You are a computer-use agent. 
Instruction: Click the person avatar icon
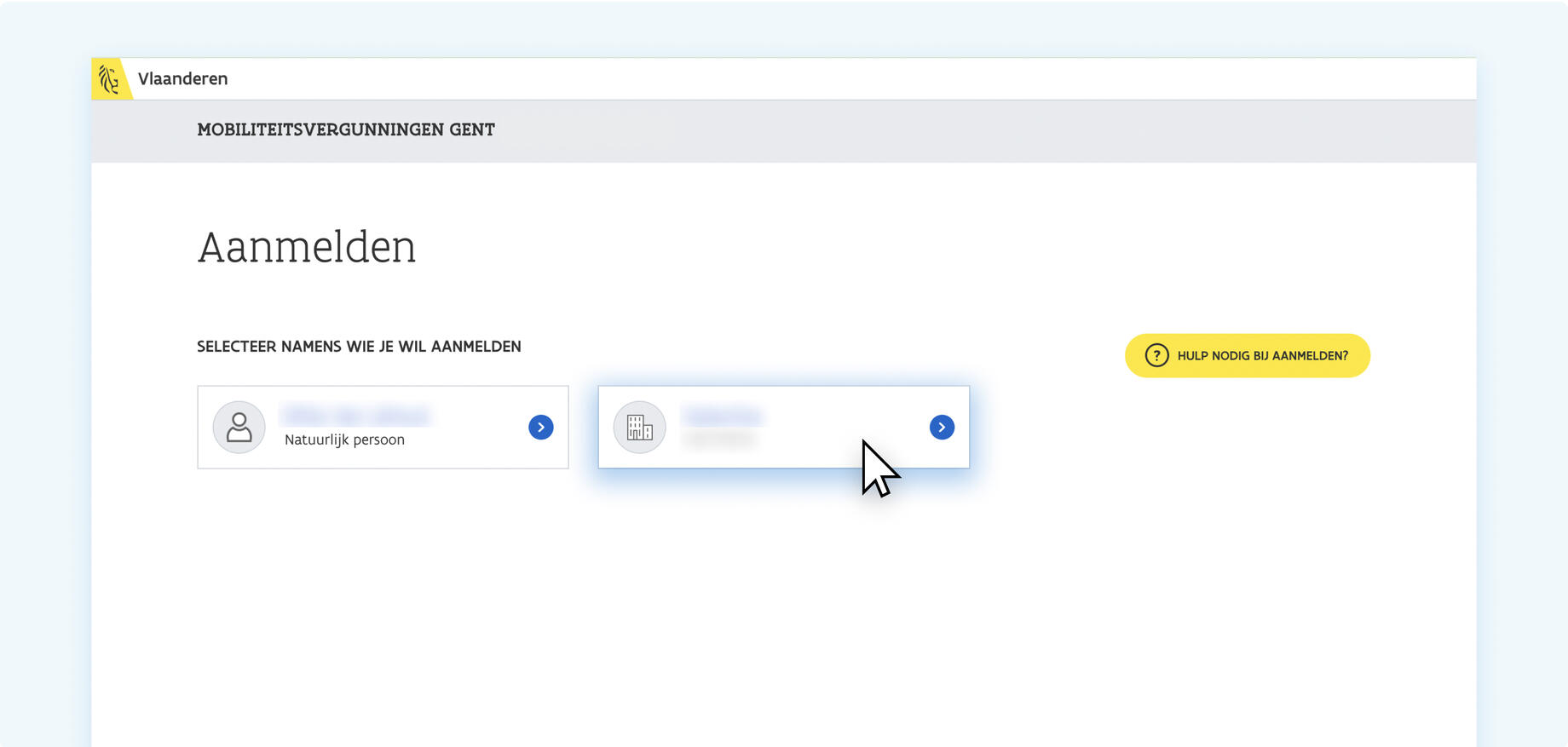click(239, 427)
